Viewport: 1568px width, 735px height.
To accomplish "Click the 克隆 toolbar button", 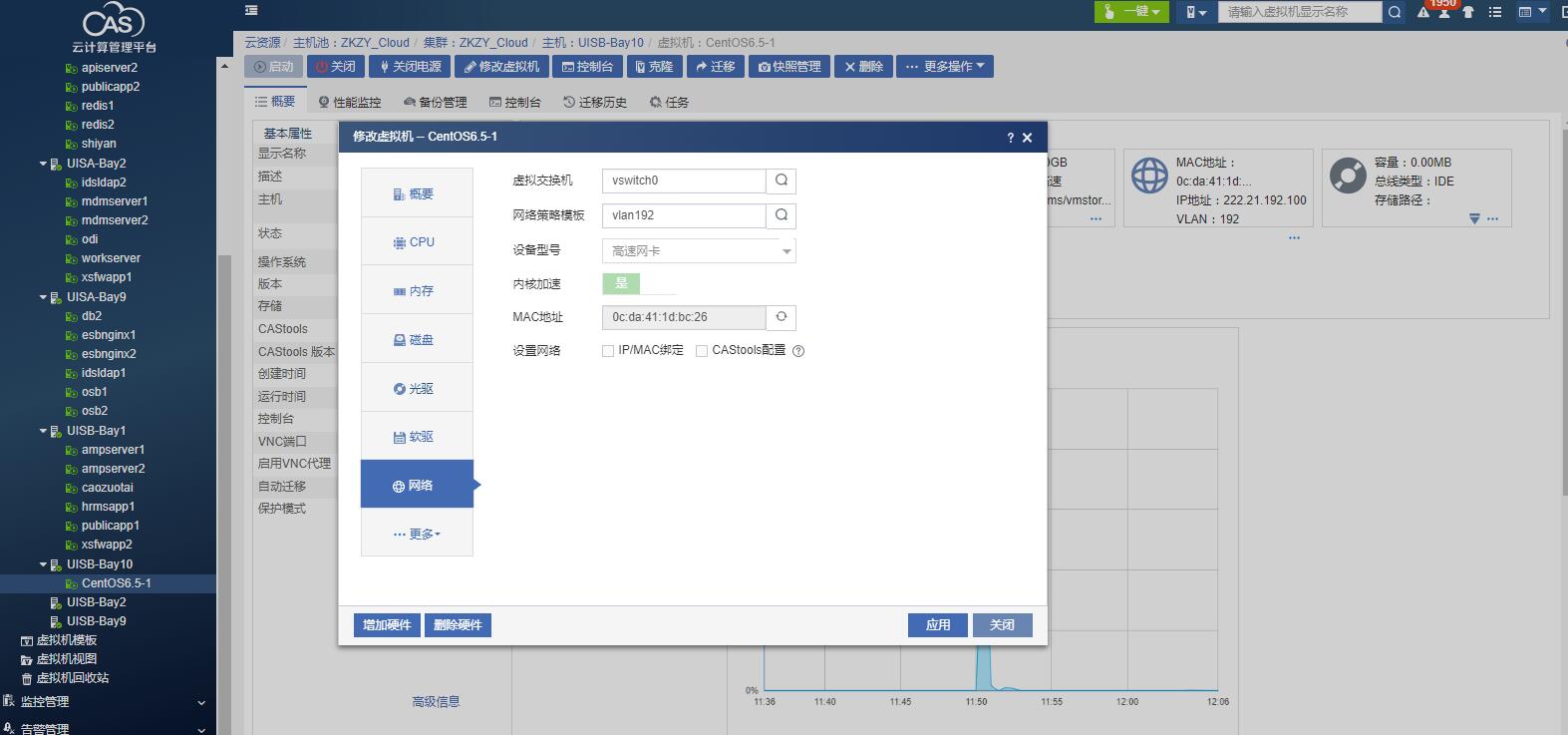I will [x=655, y=67].
